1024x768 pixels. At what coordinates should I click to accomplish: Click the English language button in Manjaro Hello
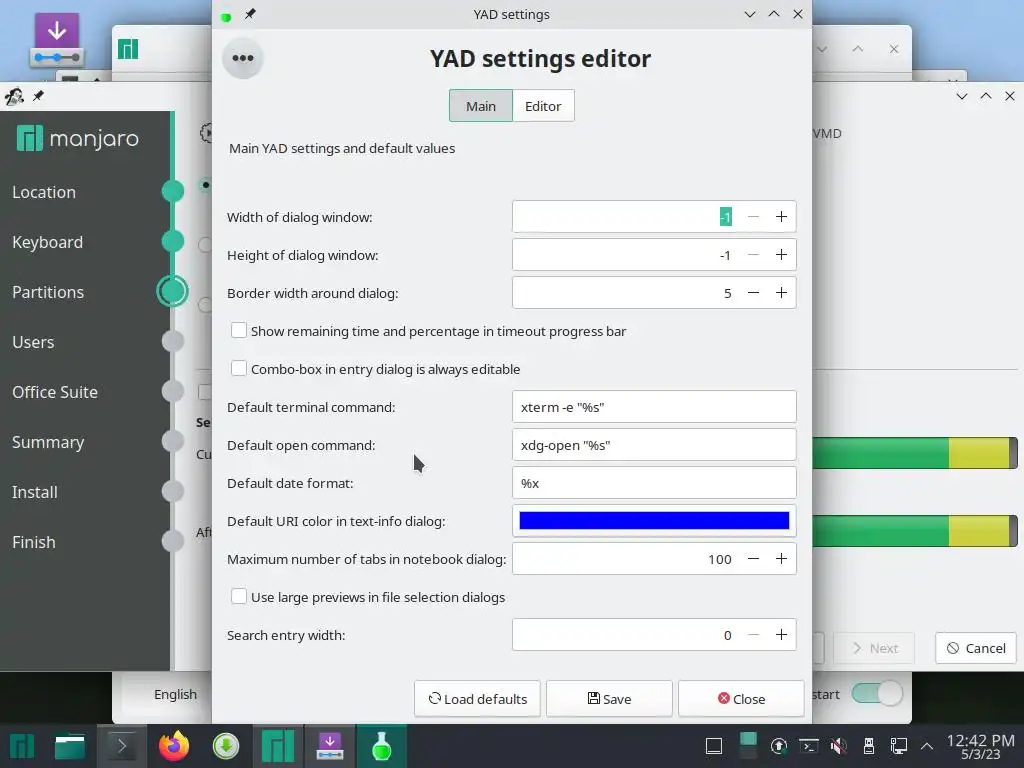click(175, 694)
